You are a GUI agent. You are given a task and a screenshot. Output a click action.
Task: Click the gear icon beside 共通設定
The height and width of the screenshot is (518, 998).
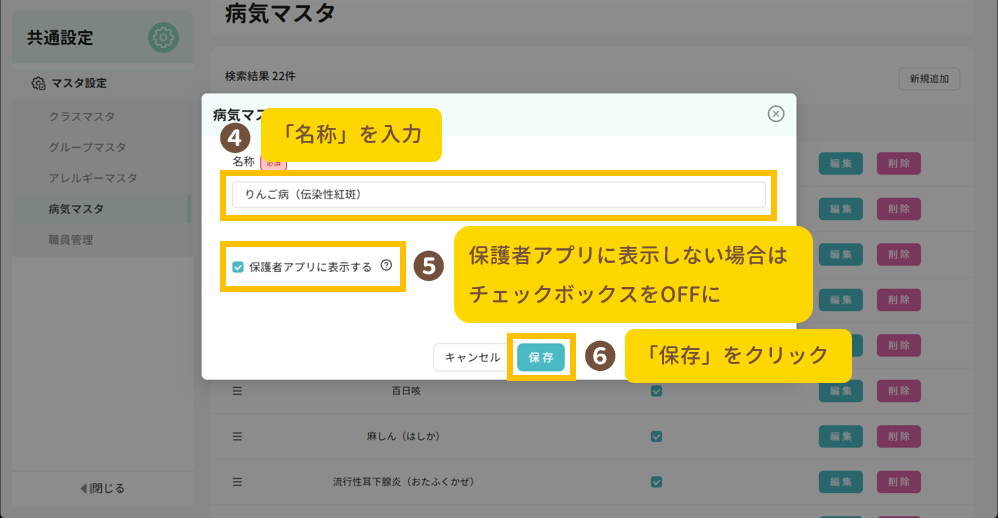tap(162, 38)
